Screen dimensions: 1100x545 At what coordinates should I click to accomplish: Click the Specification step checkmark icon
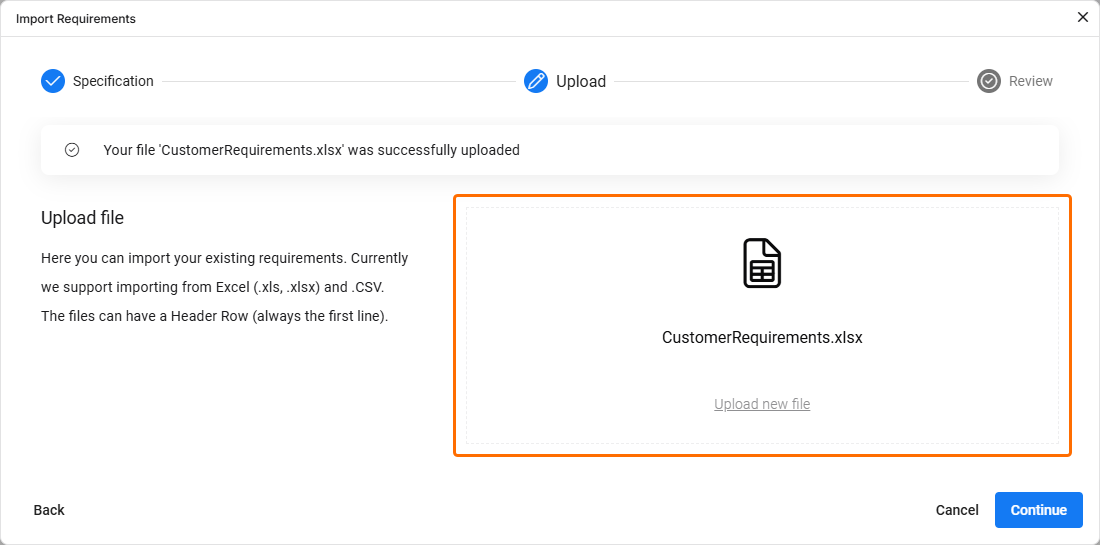[53, 81]
